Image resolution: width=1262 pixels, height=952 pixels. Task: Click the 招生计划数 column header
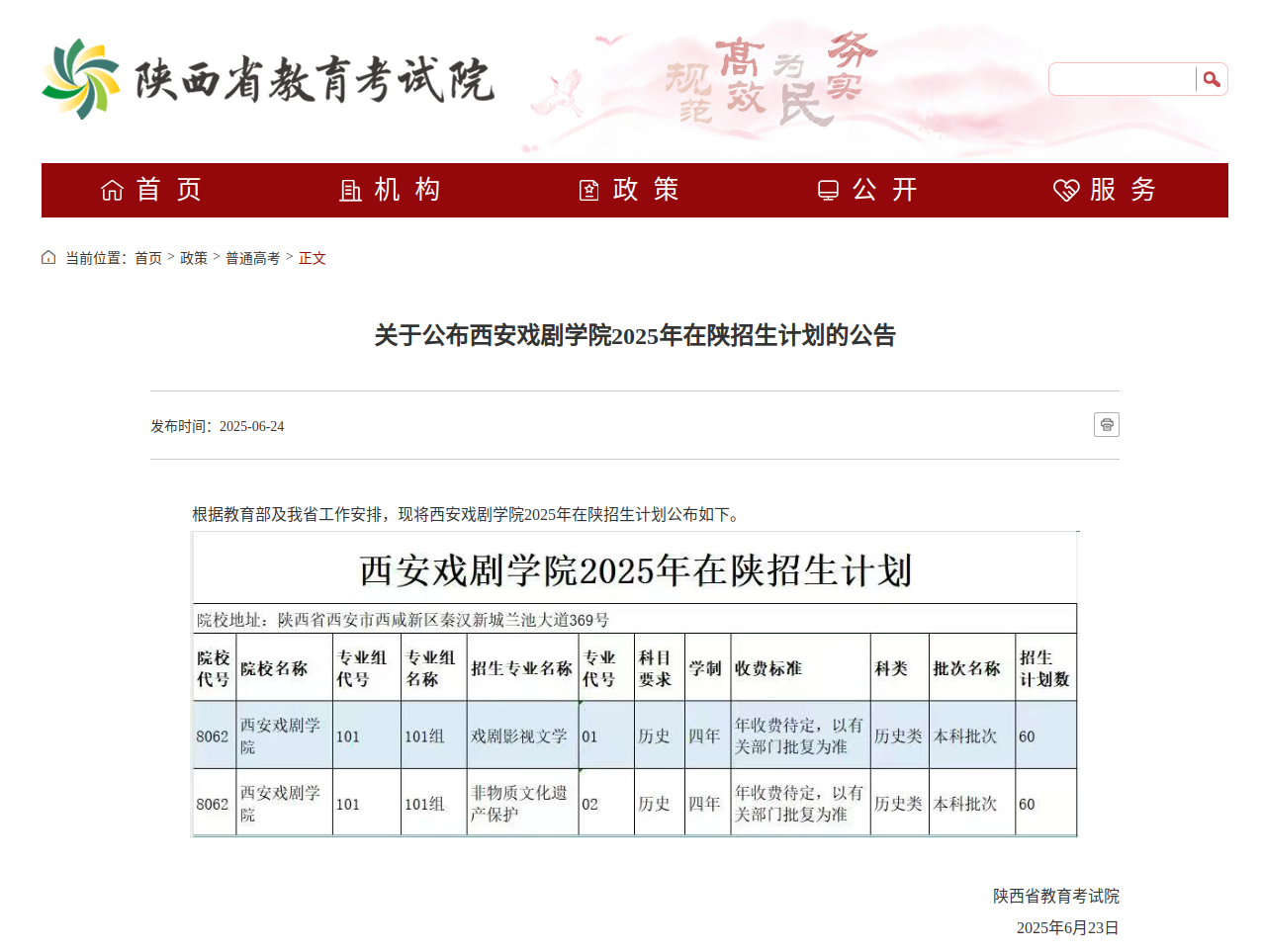[1044, 668]
